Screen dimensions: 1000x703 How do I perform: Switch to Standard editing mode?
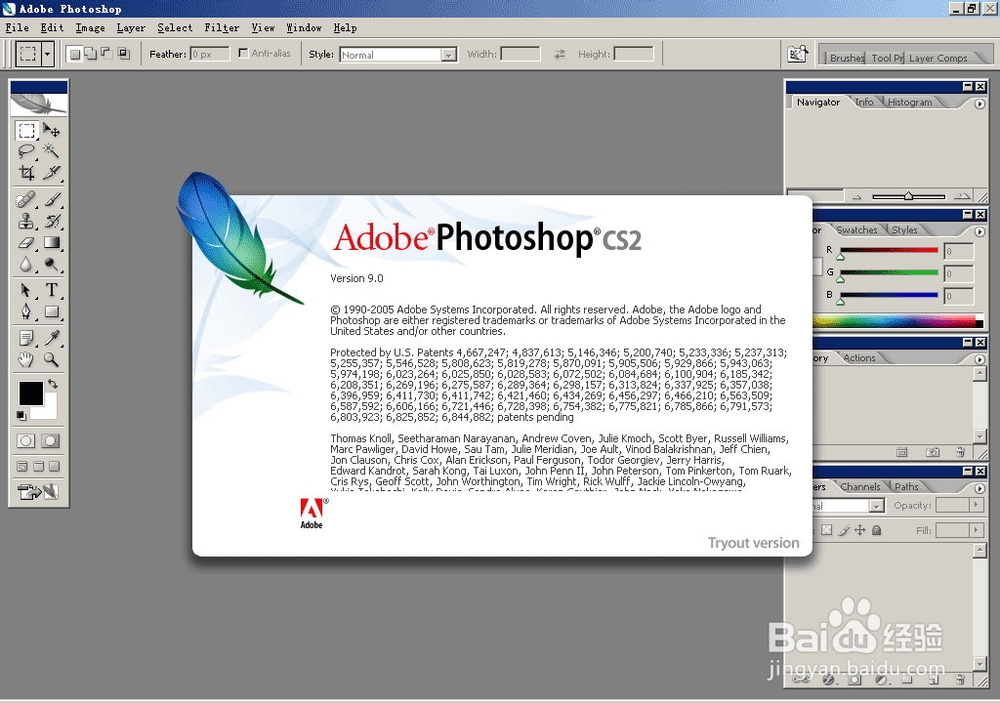[26, 441]
